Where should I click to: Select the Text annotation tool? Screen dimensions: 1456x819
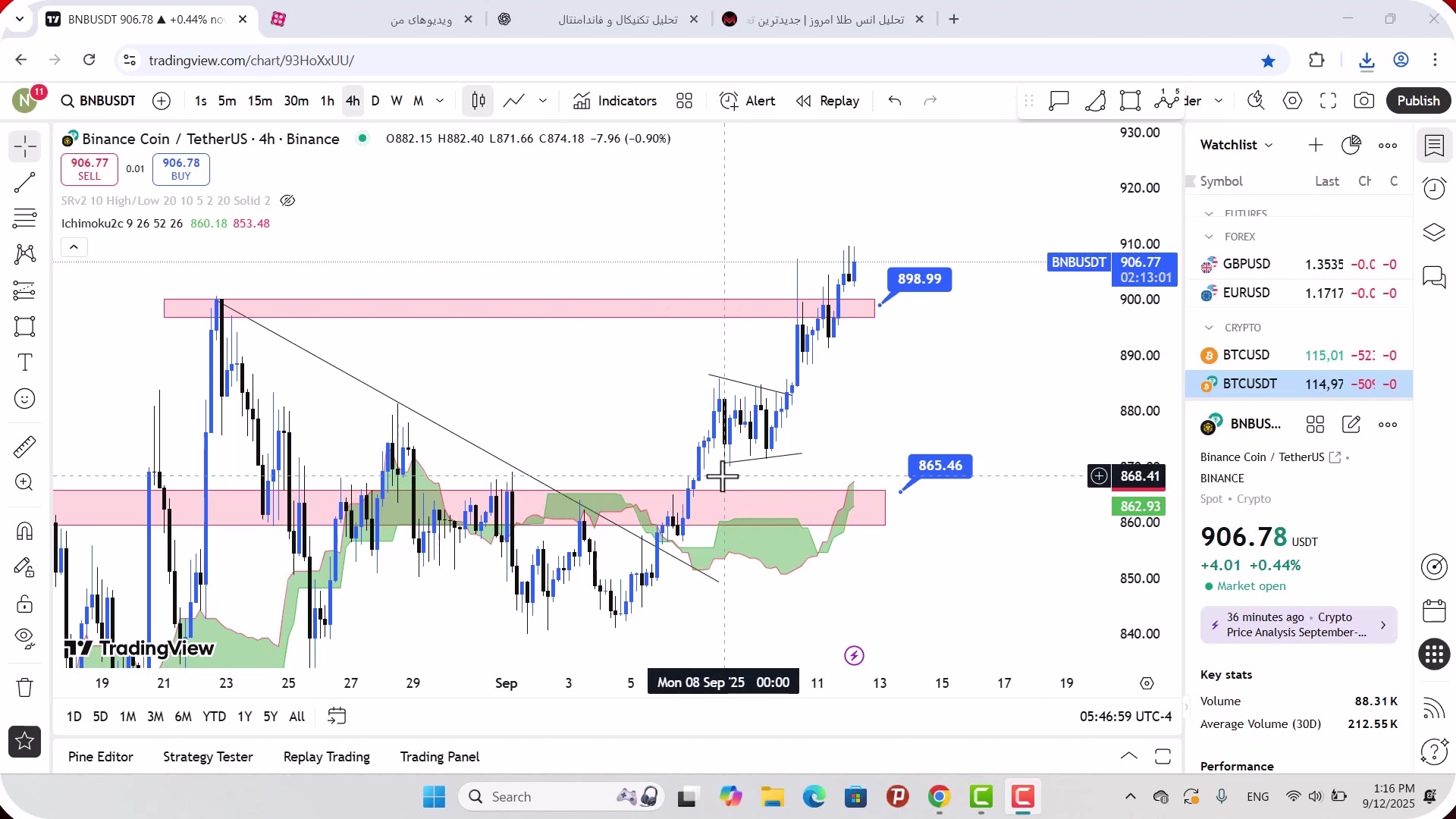point(24,362)
